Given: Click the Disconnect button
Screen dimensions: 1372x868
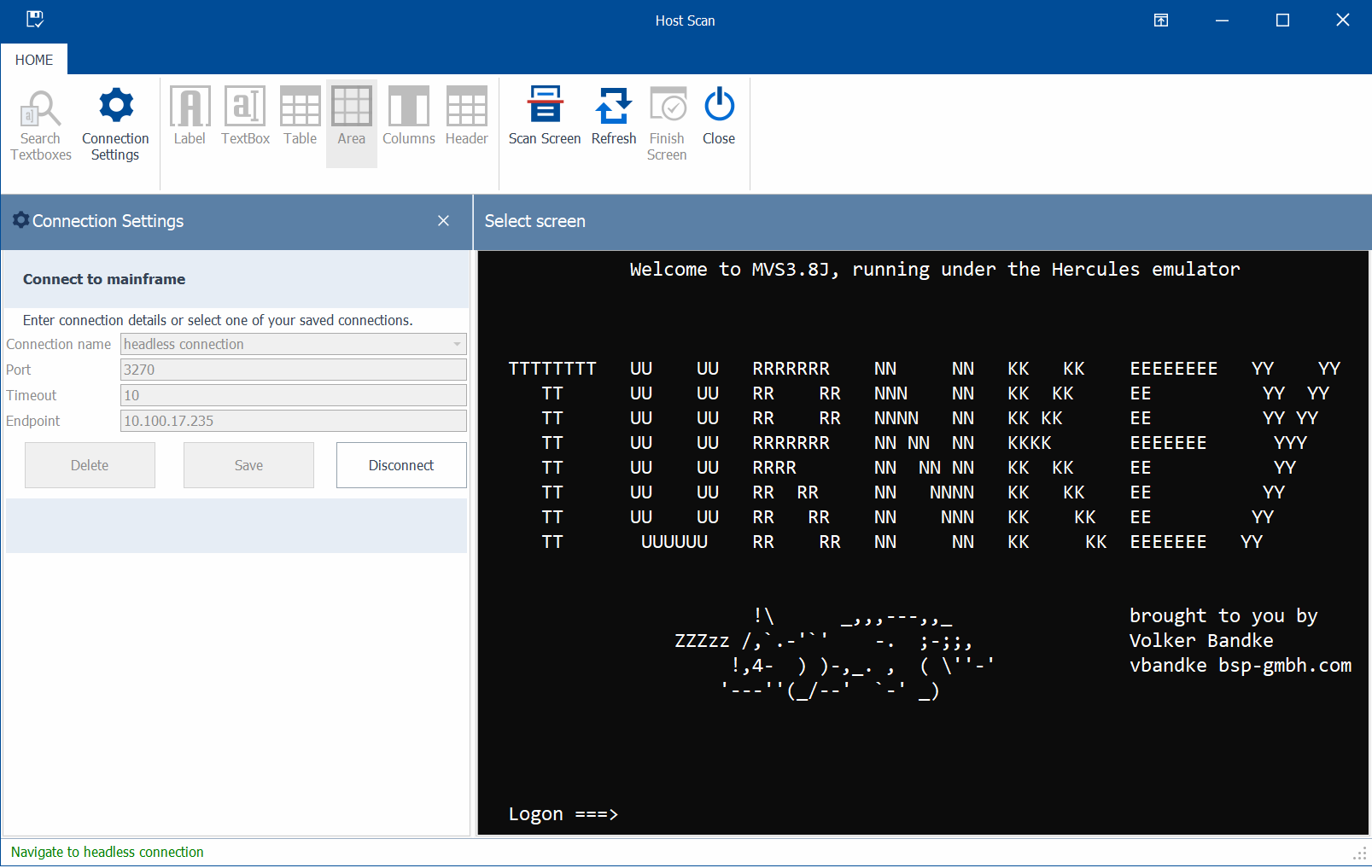Looking at the screenshot, I should pos(401,465).
